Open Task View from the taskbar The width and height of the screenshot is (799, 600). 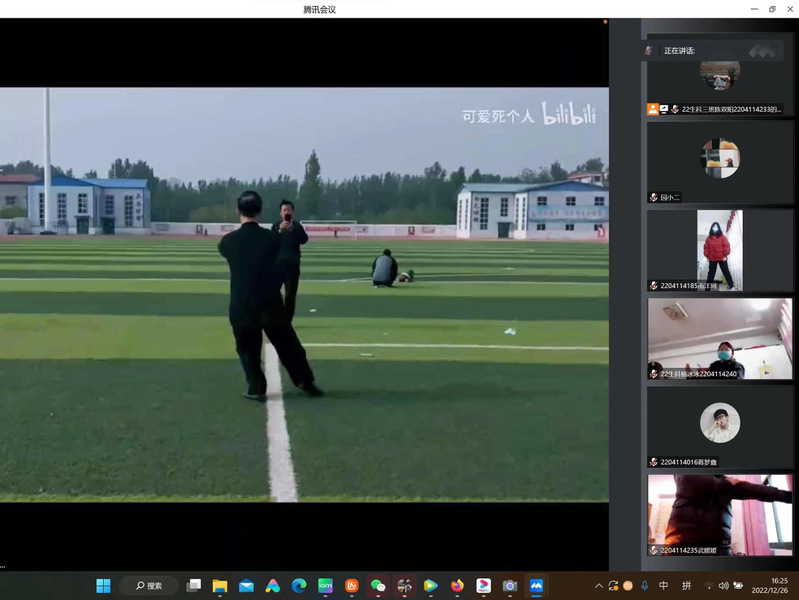[194, 585]
